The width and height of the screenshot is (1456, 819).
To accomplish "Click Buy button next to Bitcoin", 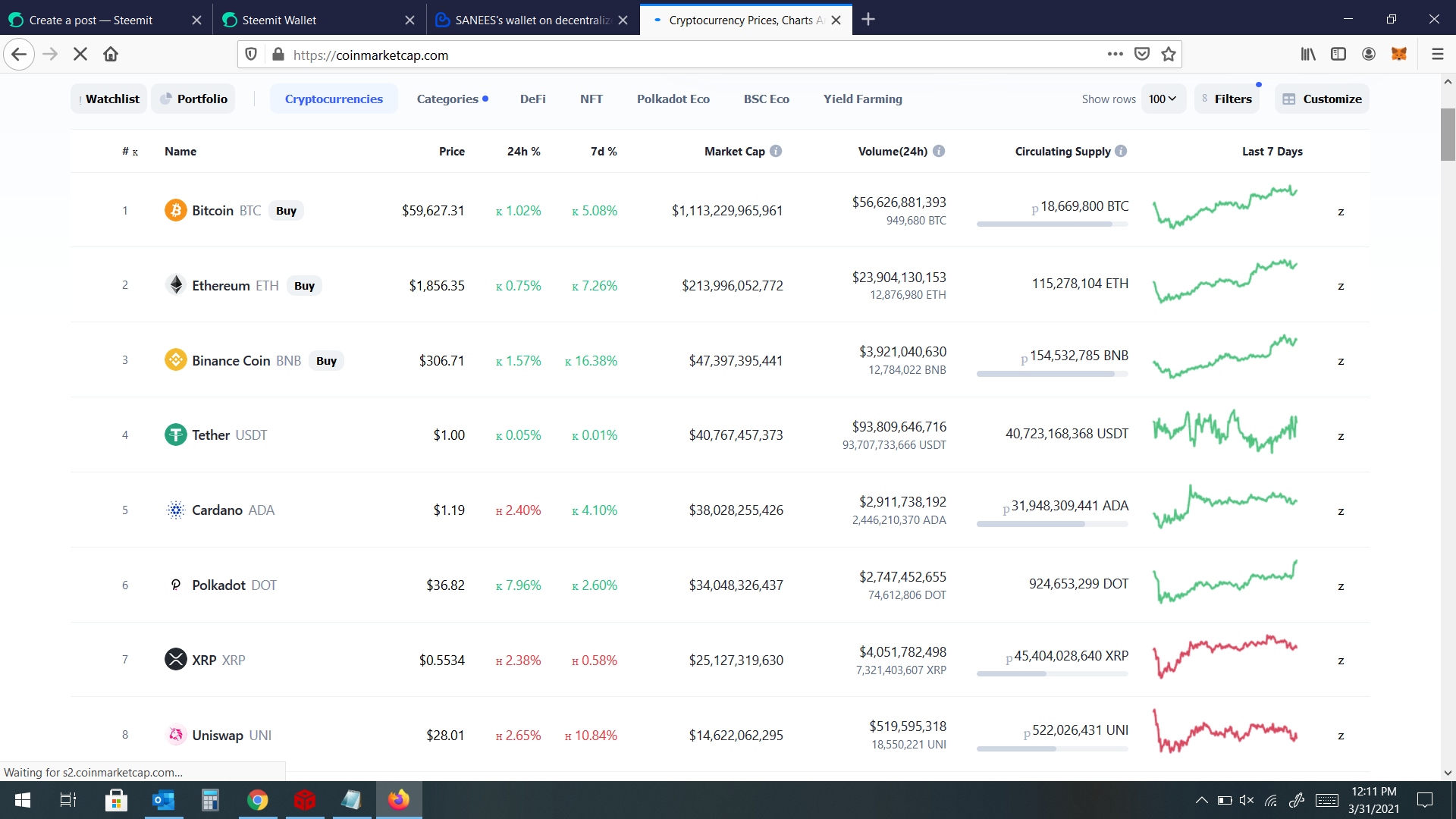I will 286,211.
